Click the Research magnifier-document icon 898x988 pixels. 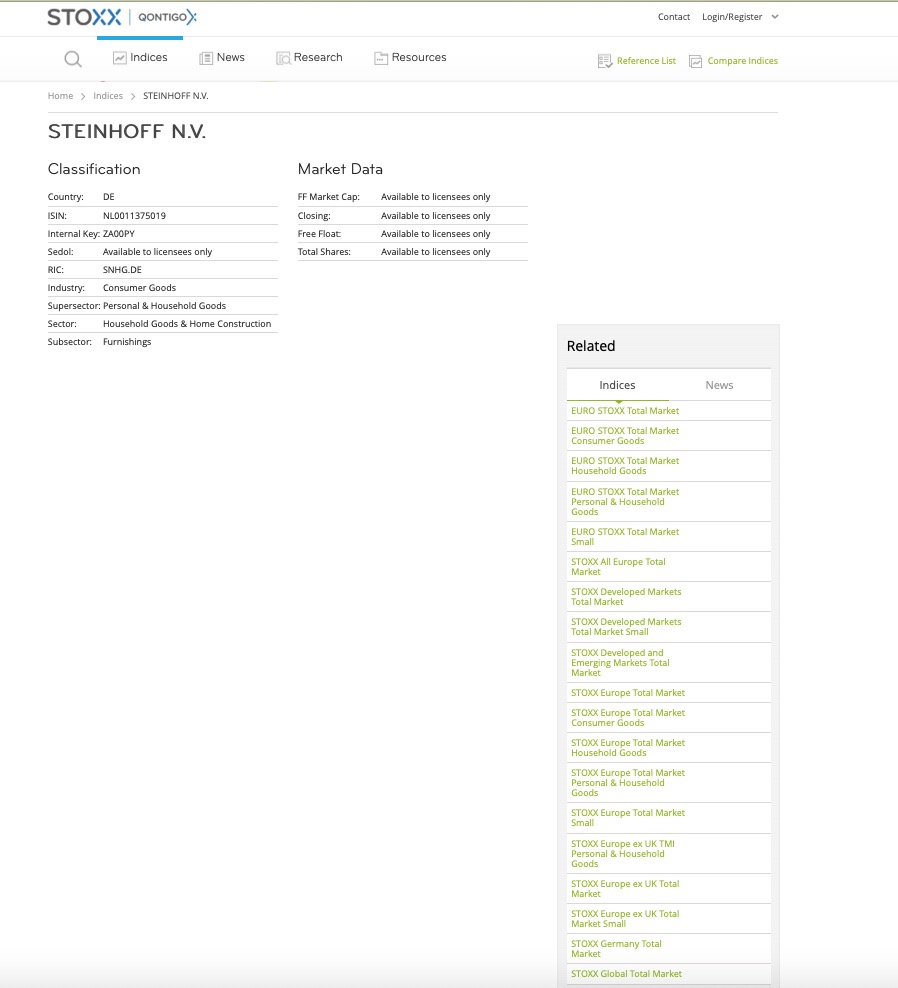pyautogui.click(x=283, y=57)
